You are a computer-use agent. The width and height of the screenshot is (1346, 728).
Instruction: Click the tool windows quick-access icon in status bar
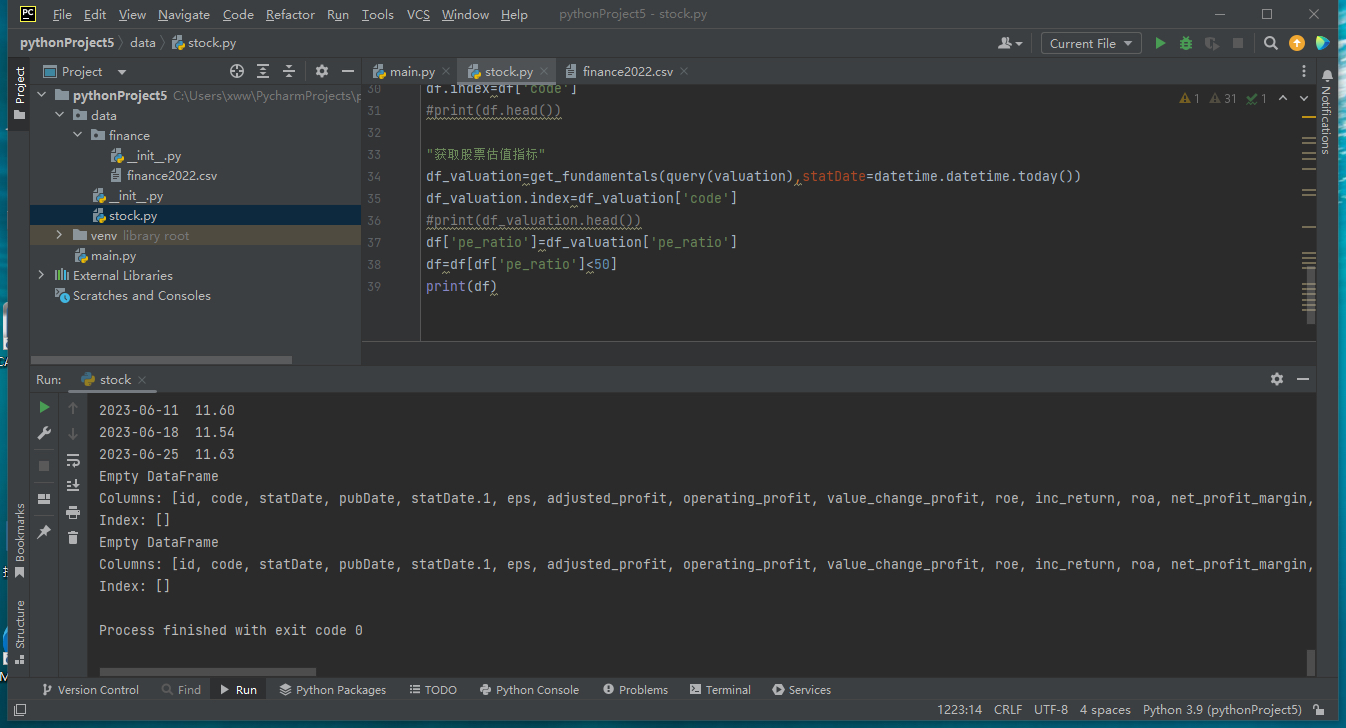(x=20, y=710)
